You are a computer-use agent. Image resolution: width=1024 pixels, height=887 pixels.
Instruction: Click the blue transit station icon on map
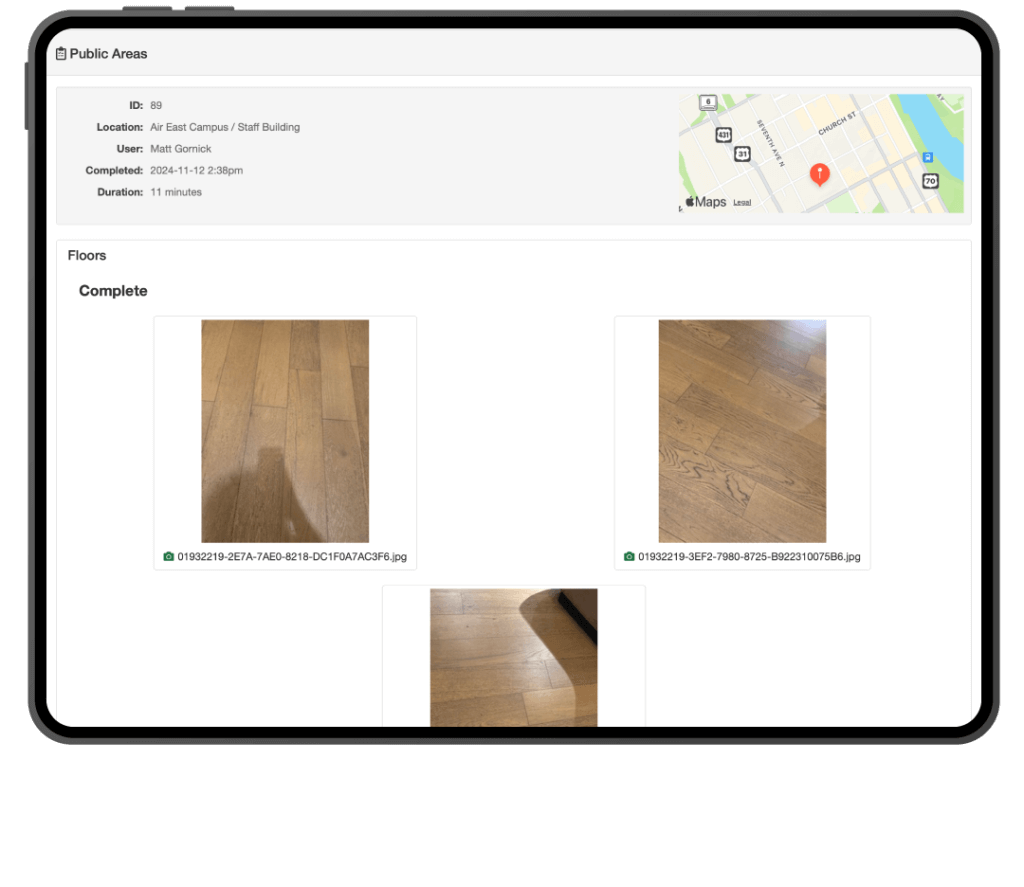[927, 157]
